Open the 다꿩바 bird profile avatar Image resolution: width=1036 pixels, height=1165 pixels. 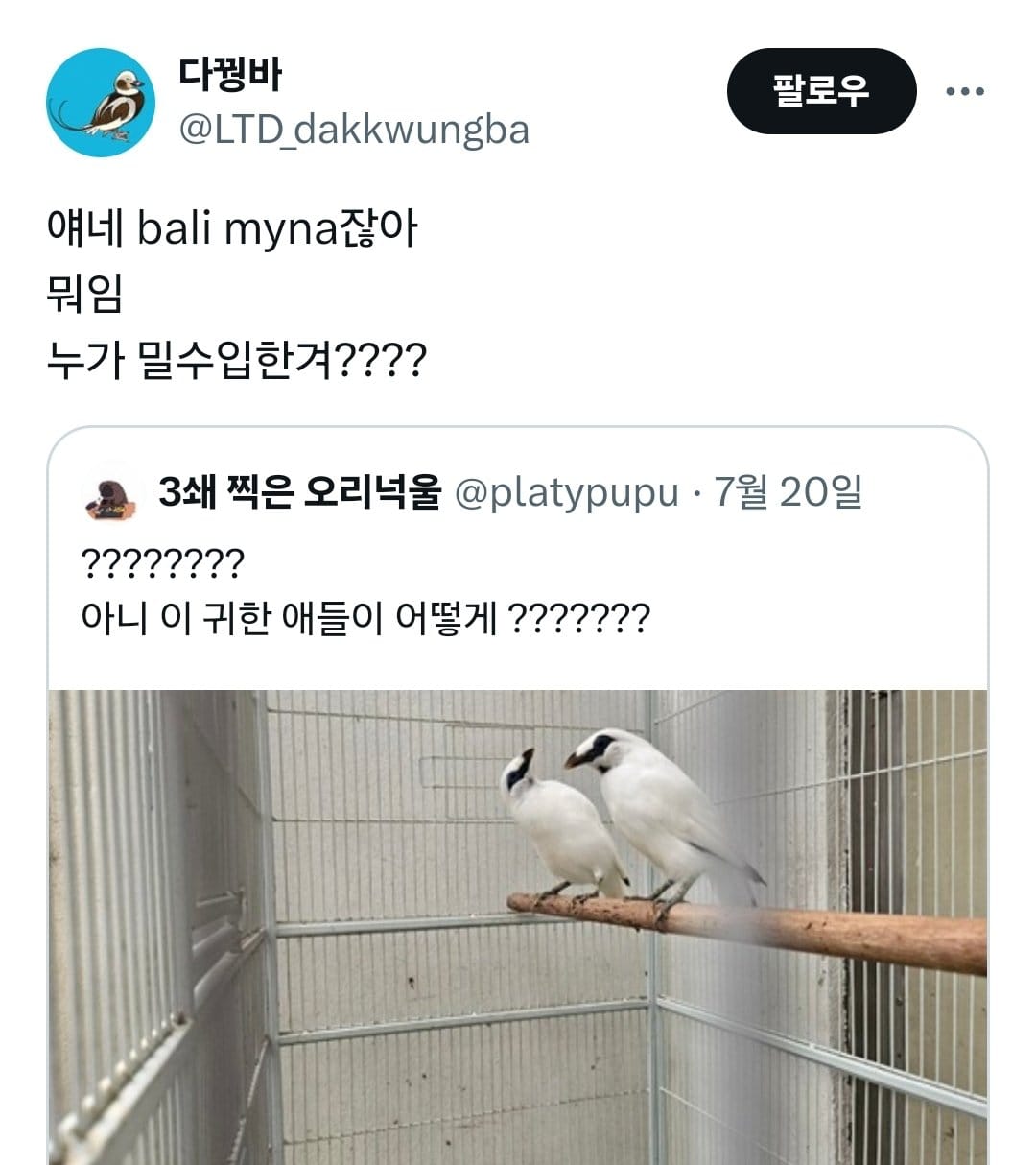click(x=101, y=103)
